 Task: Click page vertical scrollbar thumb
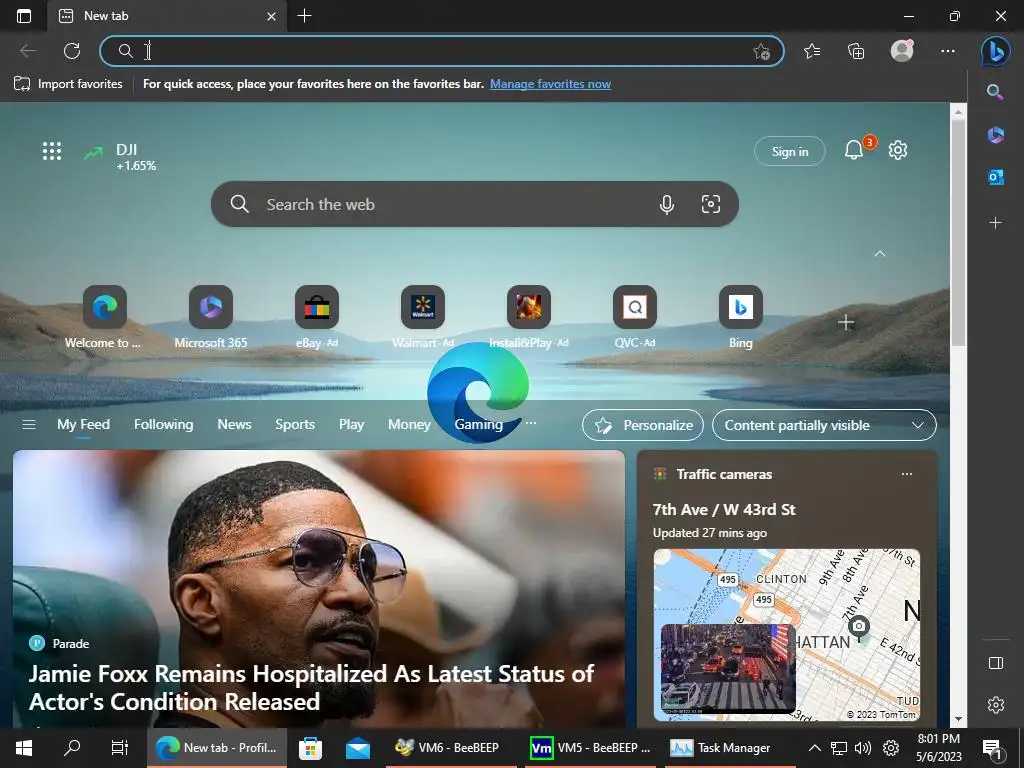point(958,232)
